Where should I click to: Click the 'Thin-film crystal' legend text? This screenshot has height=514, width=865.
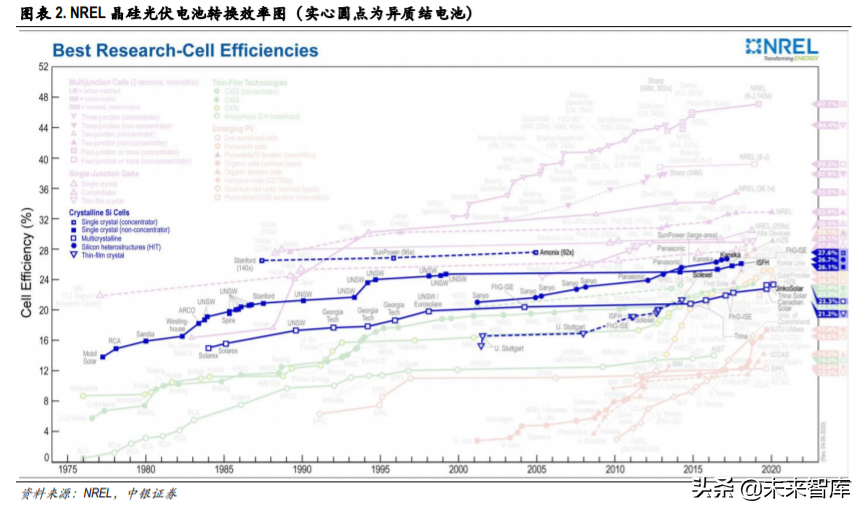103,255
